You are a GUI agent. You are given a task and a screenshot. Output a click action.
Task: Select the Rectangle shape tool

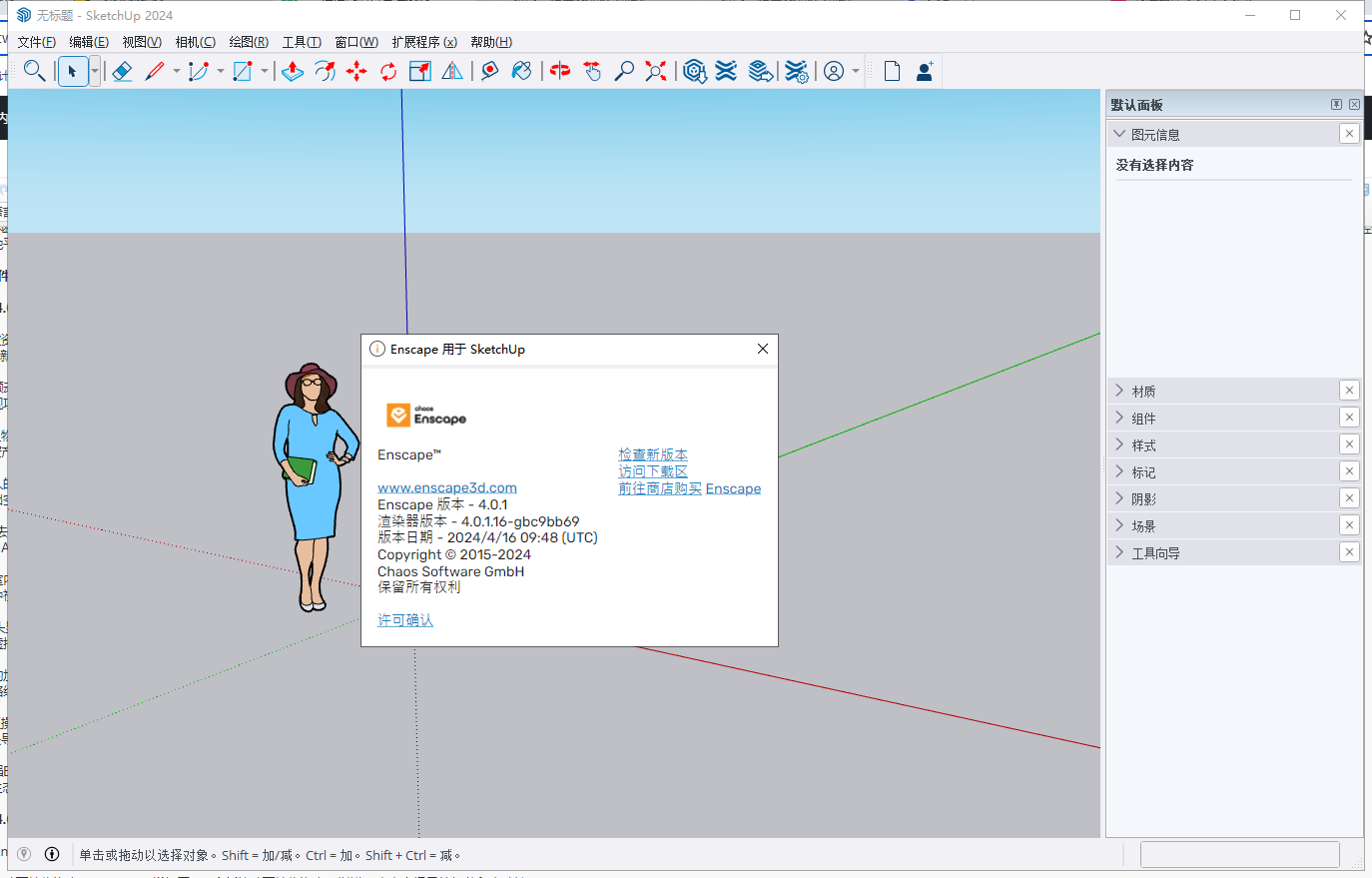coord(243,71)
